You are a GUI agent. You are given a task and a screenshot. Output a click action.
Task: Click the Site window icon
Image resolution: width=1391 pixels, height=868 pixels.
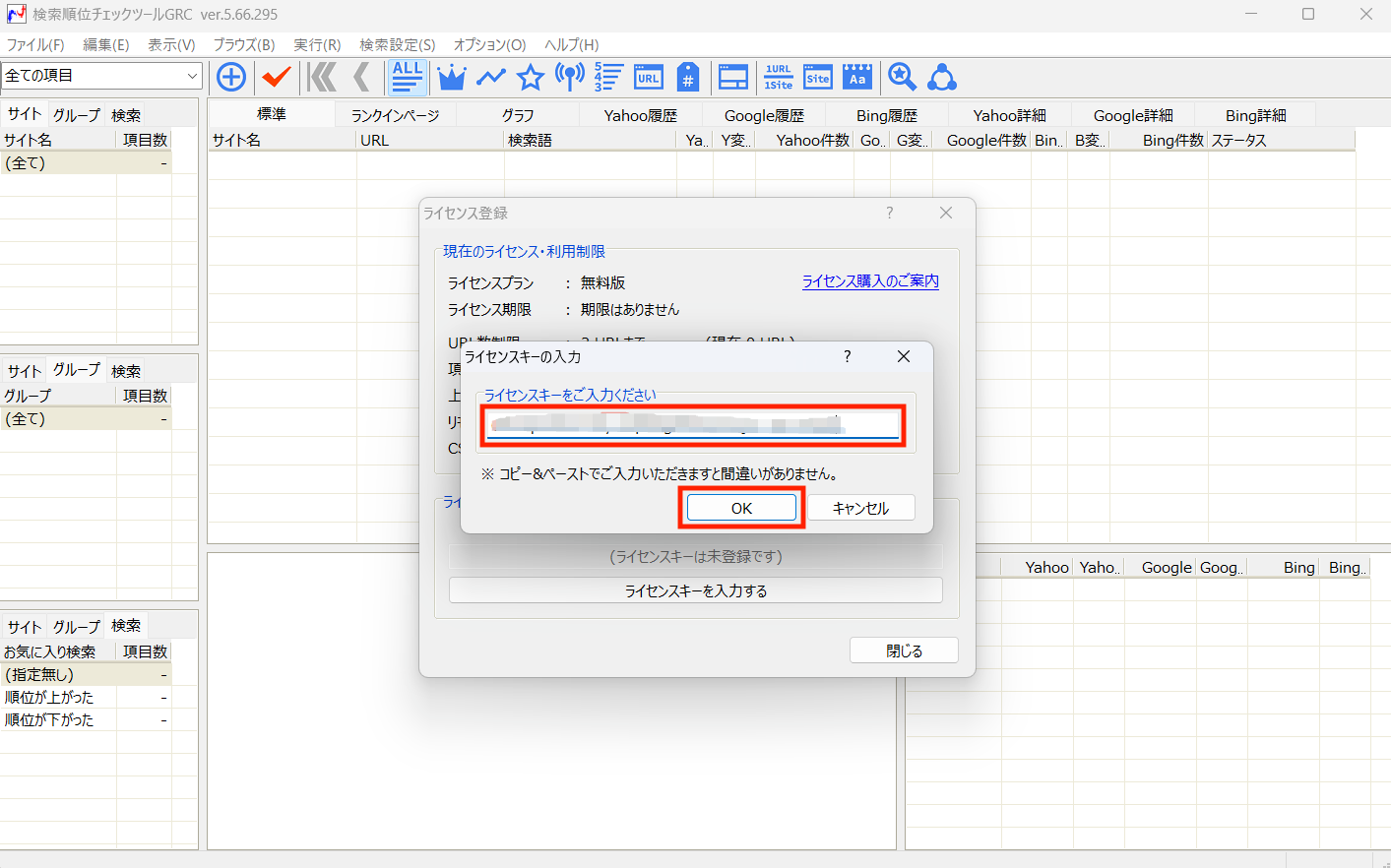(818, 77)
